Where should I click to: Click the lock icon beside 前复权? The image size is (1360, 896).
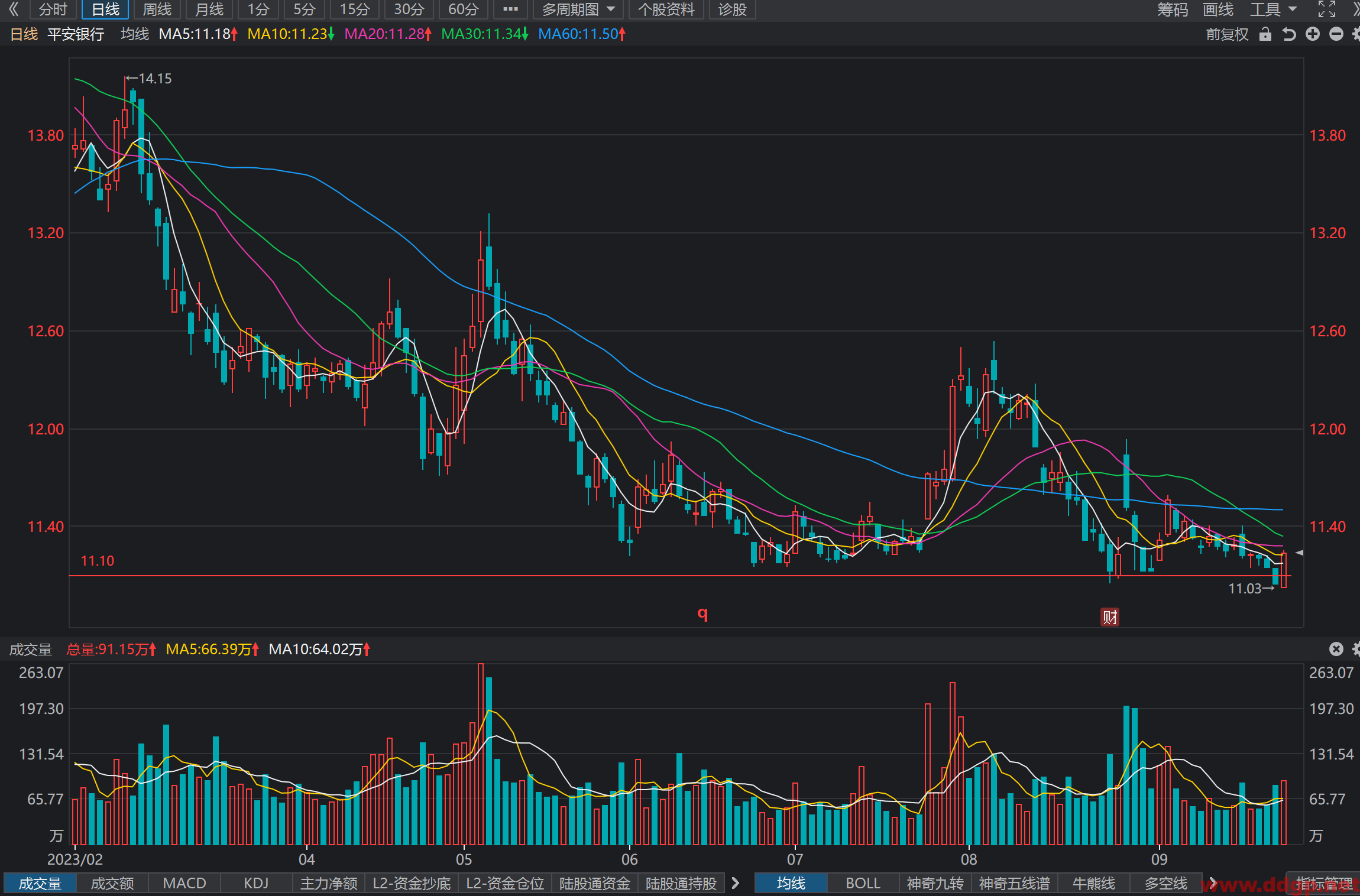coord(1265,34)
